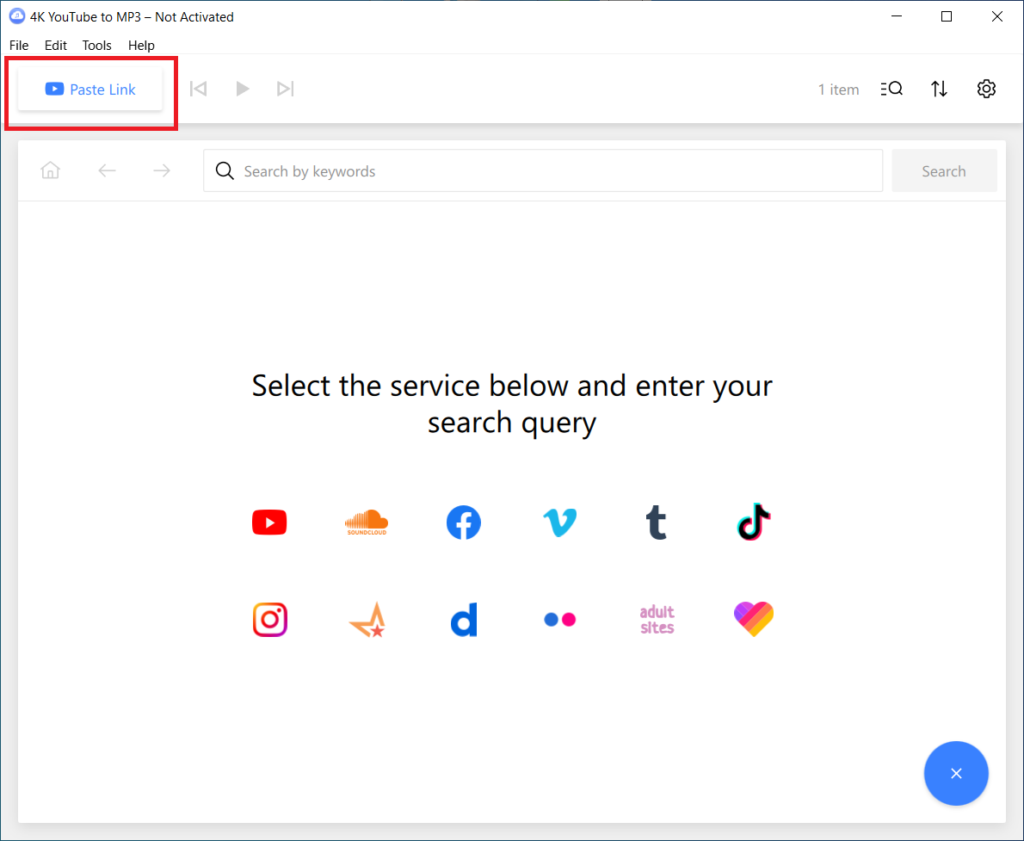The width and height of the screenshot is (1024, 841).
Task: Select the YouTube service icon
Action: point(270,522)
